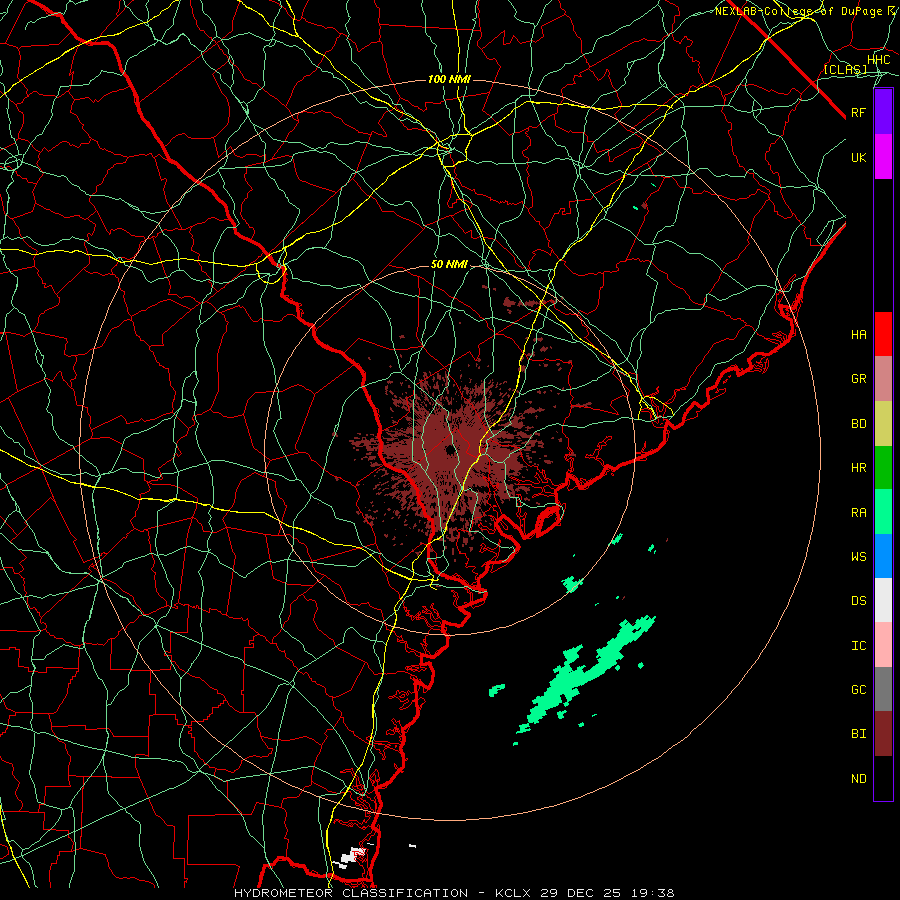The height and width of the screenshot is (900, 900).
Task: Click the RA legend label
Action: (x=858, y=513)
